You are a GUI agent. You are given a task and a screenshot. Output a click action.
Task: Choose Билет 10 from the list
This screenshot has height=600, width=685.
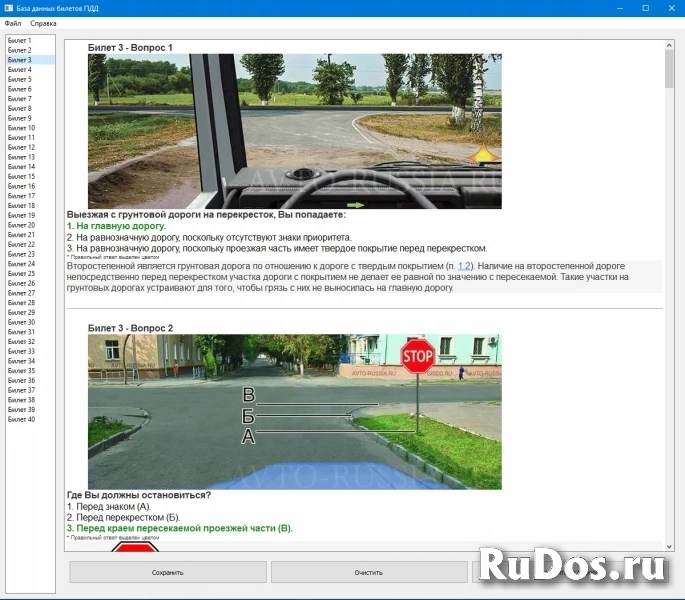21,128
